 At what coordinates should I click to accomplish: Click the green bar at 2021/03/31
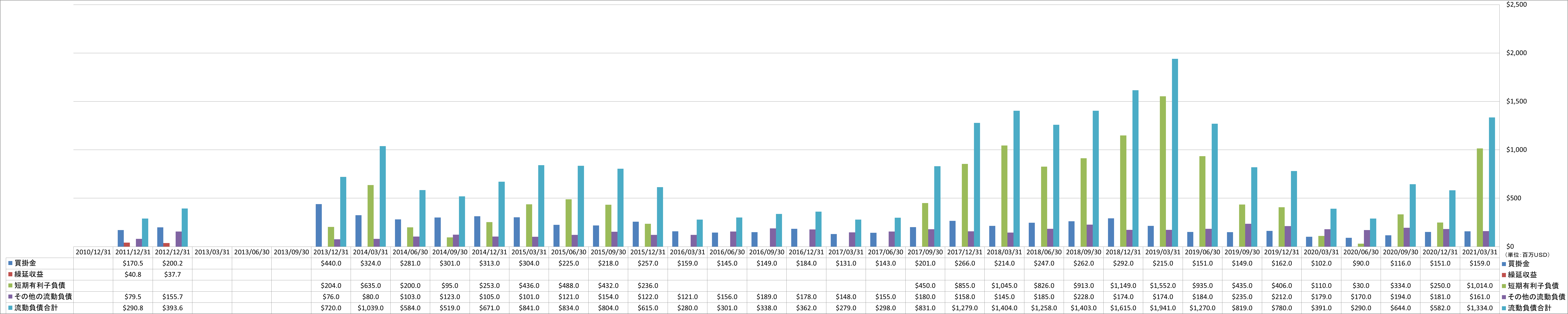[1480, 198]
